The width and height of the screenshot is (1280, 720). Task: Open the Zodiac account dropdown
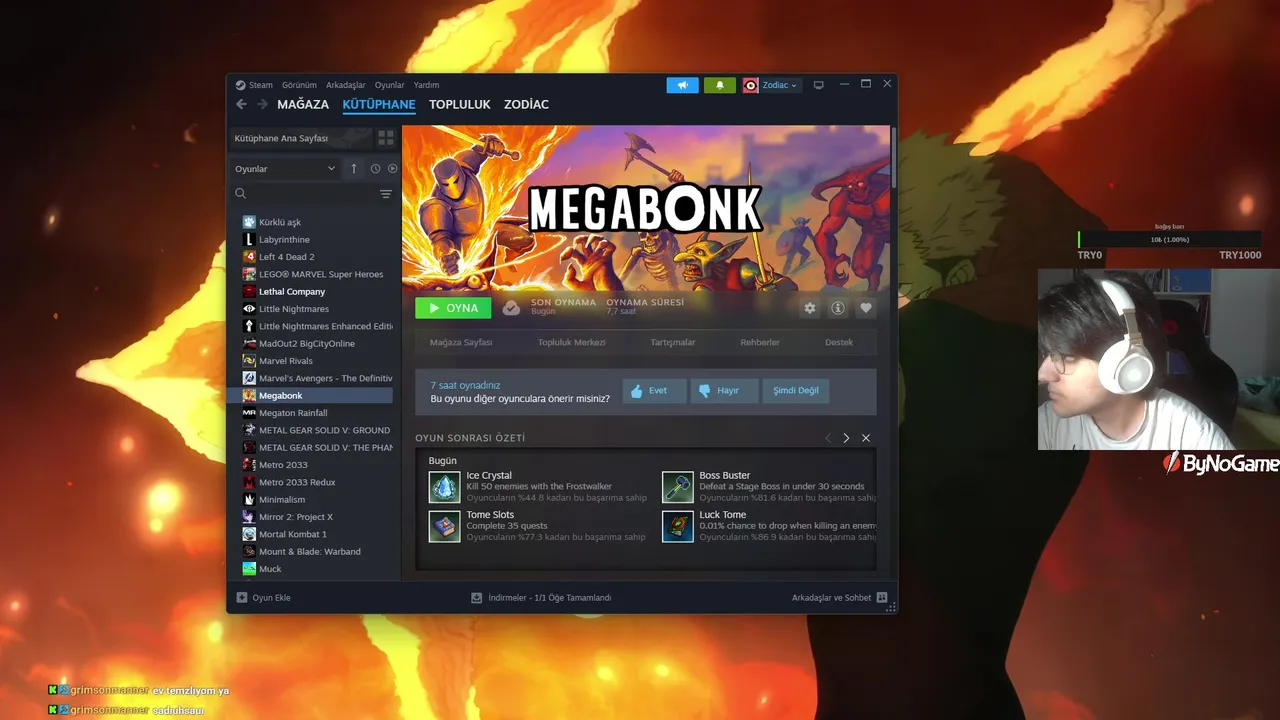click(x=771, y=85)
